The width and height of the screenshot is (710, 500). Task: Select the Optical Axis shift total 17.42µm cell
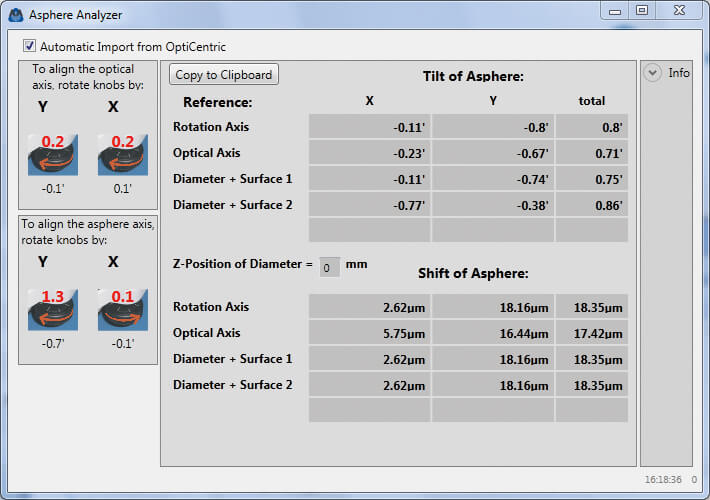point(591,333)
